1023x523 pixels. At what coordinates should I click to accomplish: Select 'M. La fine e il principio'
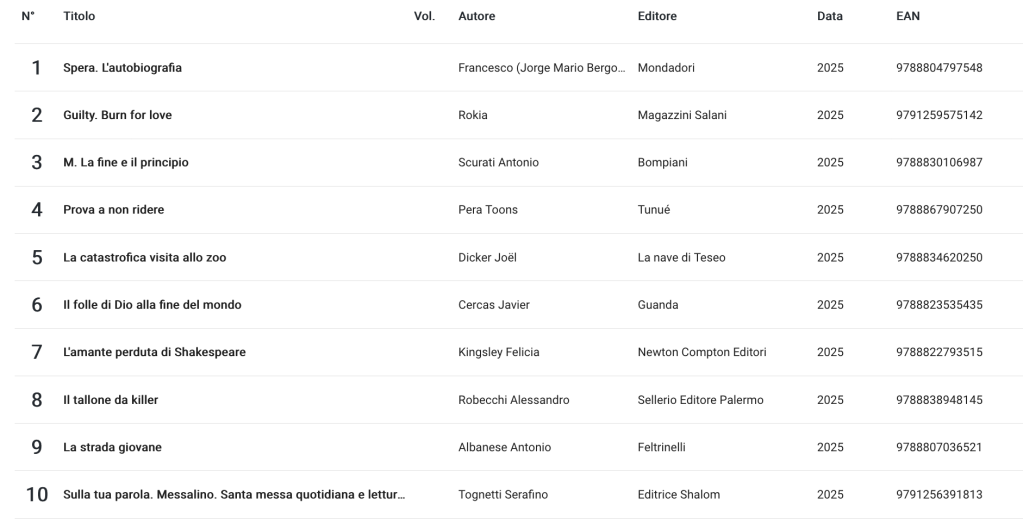tap(125, 163)
